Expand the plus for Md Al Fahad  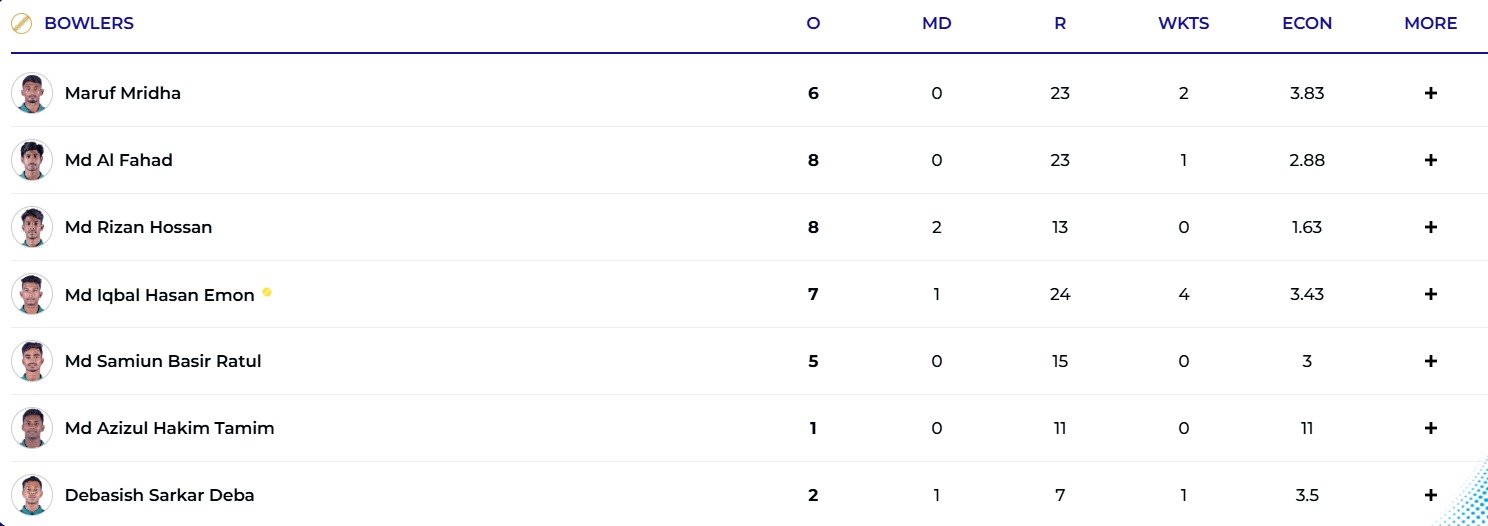pyautogui.click(x=1430, y=160)
